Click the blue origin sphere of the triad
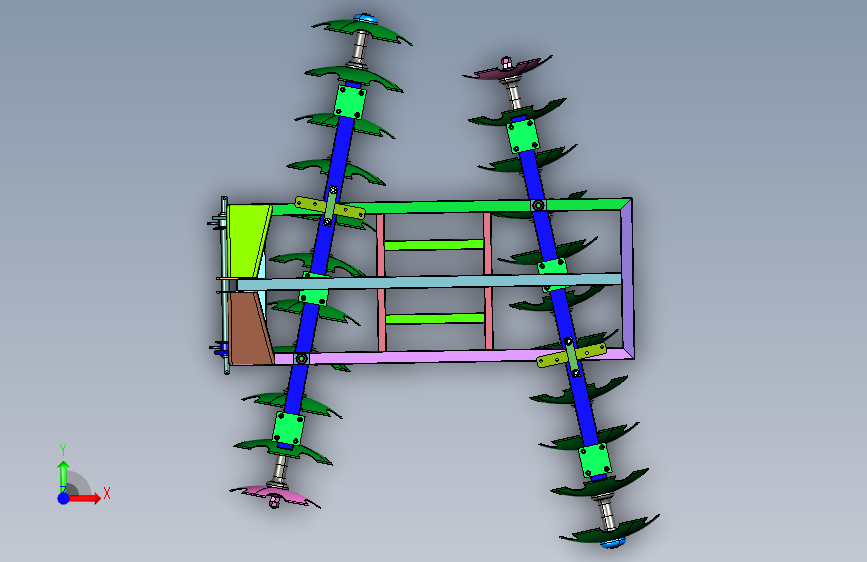This screenshot has width=867, height=562. tap(64, 498)
